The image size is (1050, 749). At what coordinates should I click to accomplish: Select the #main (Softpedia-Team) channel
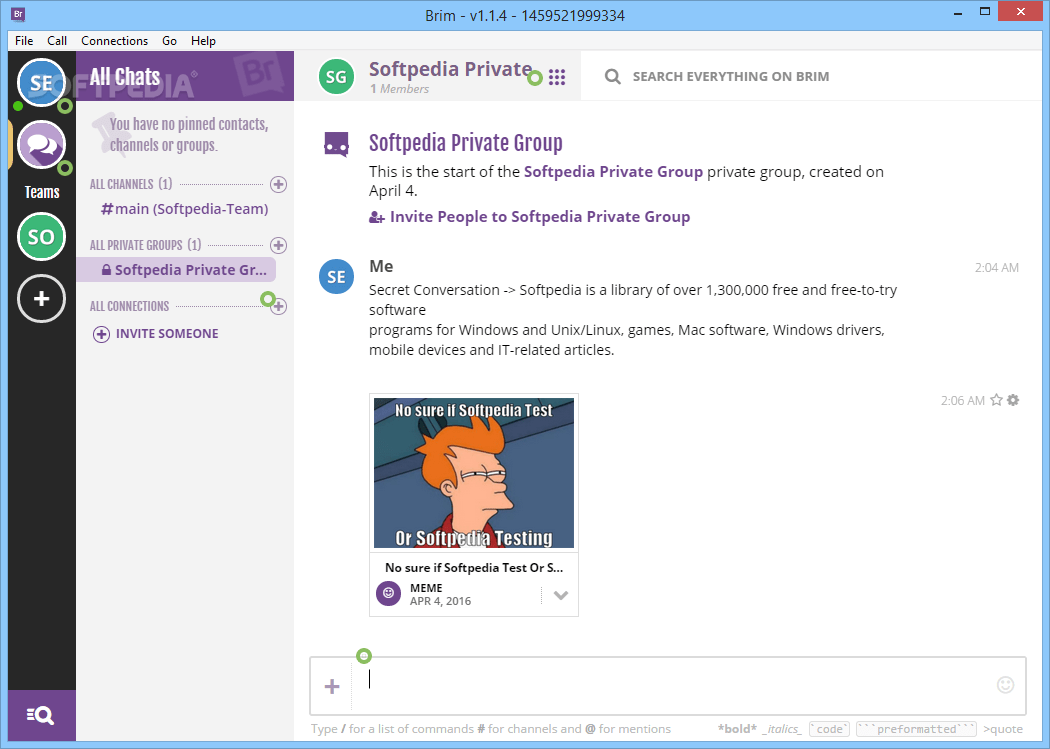185,209
